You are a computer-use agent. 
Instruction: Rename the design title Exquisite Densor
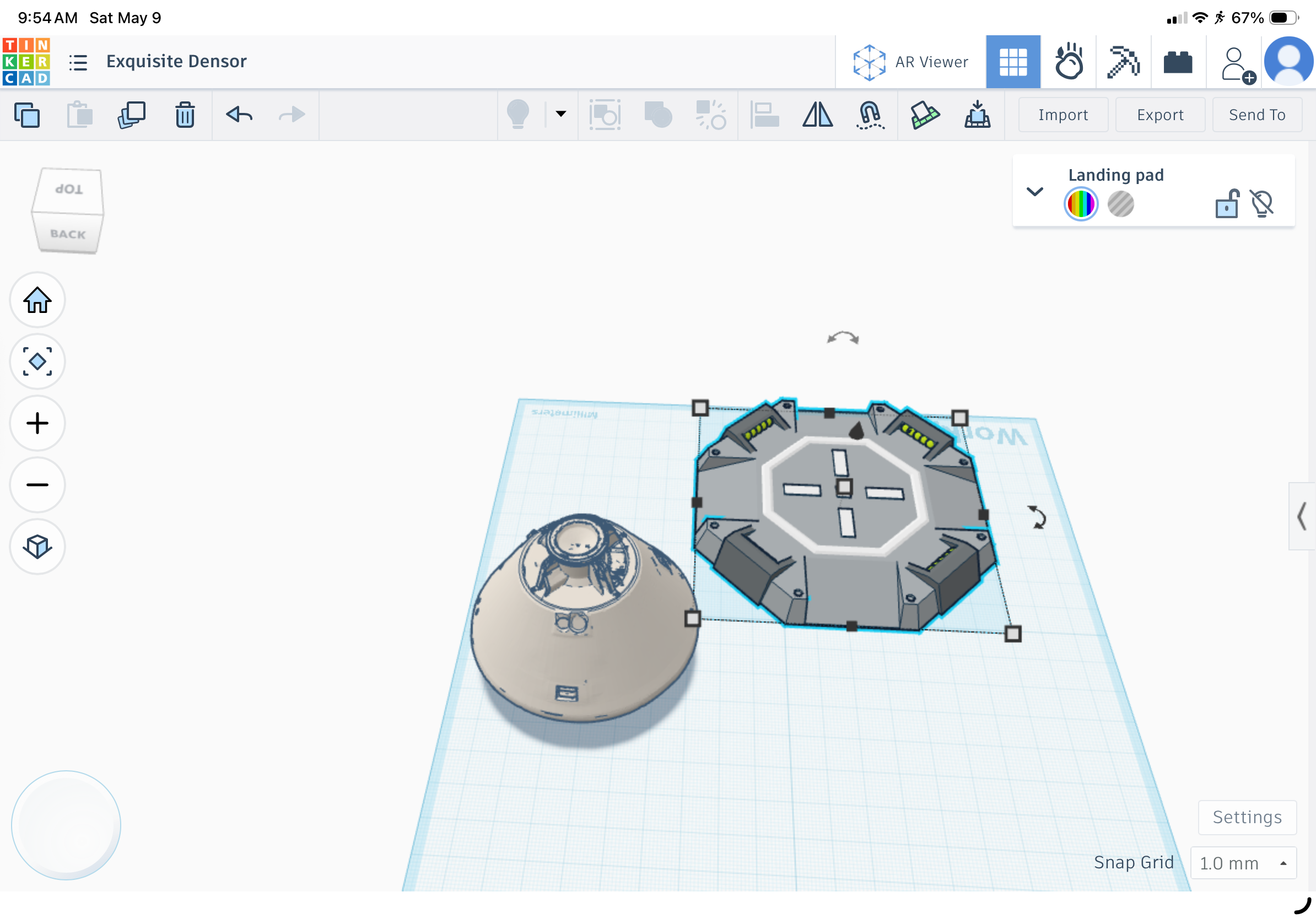tap(176, 61)
